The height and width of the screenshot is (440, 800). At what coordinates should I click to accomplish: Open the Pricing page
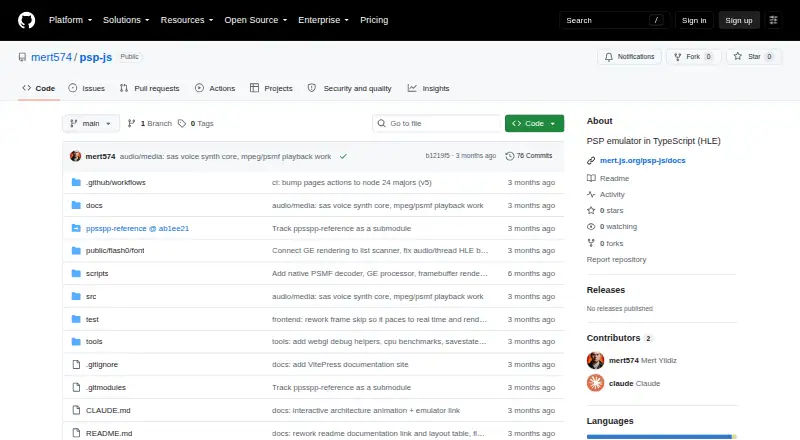[374, 20]
